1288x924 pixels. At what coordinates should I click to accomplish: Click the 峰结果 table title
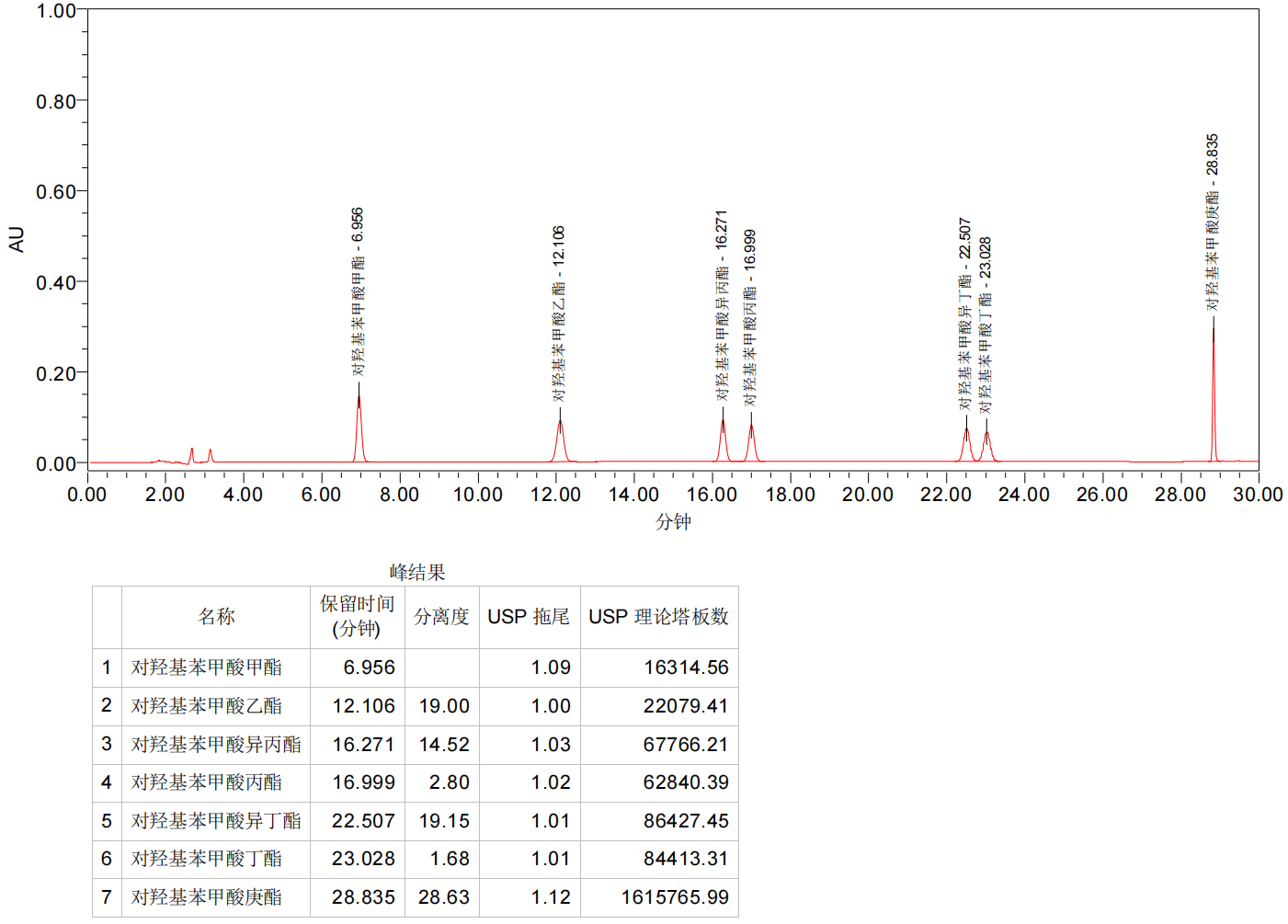(417, 573)
